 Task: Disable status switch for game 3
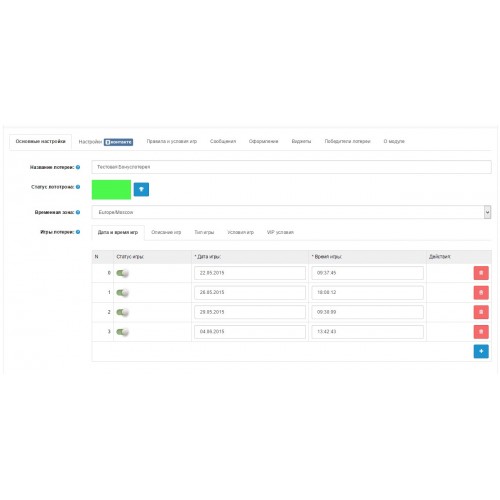(x=122, y=332)
